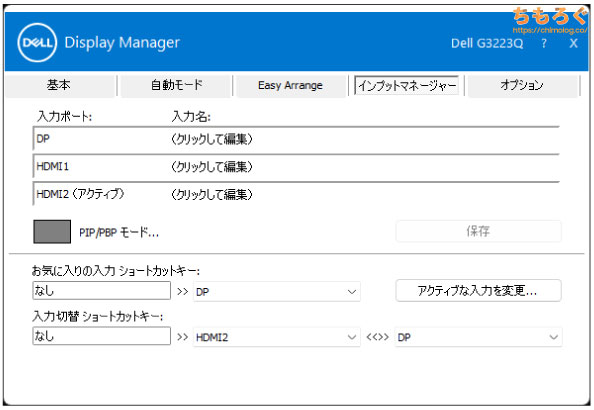Open the オプション tab
Image resolution: width=594 pixels, height=410 pixels.
coord(522,85)
